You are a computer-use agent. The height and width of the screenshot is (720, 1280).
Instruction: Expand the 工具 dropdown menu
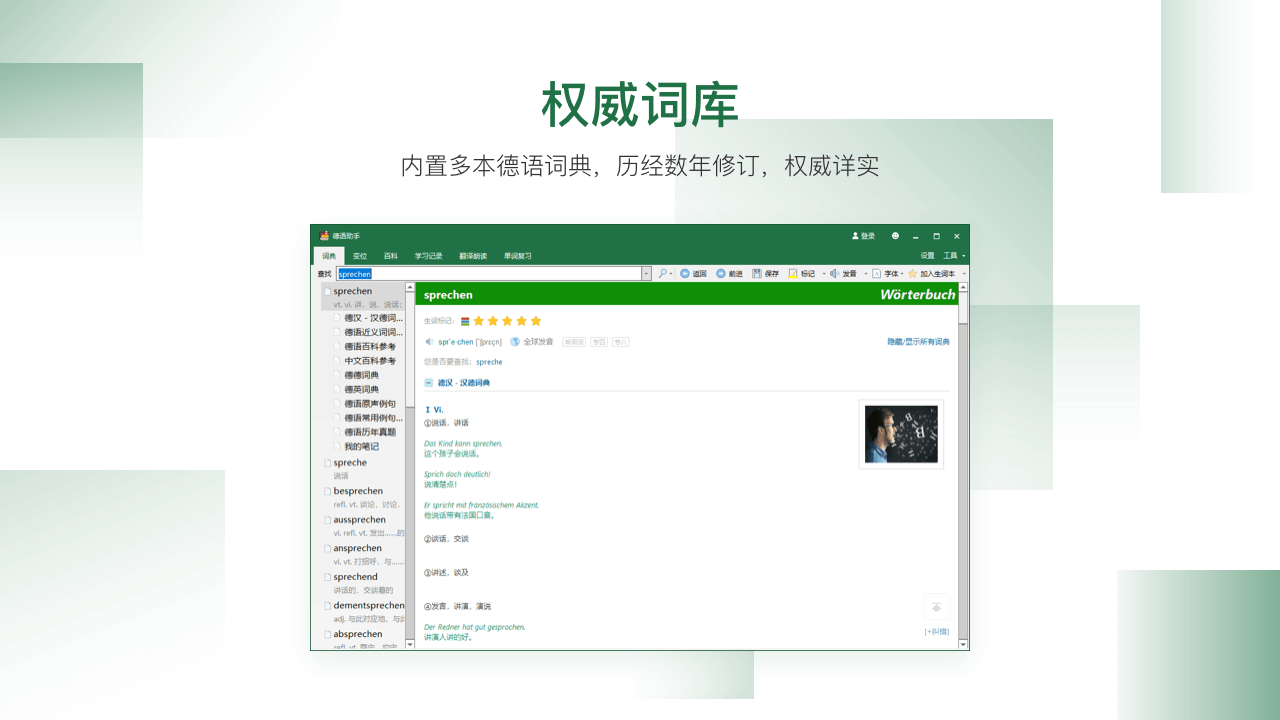(x=953, y=256)
